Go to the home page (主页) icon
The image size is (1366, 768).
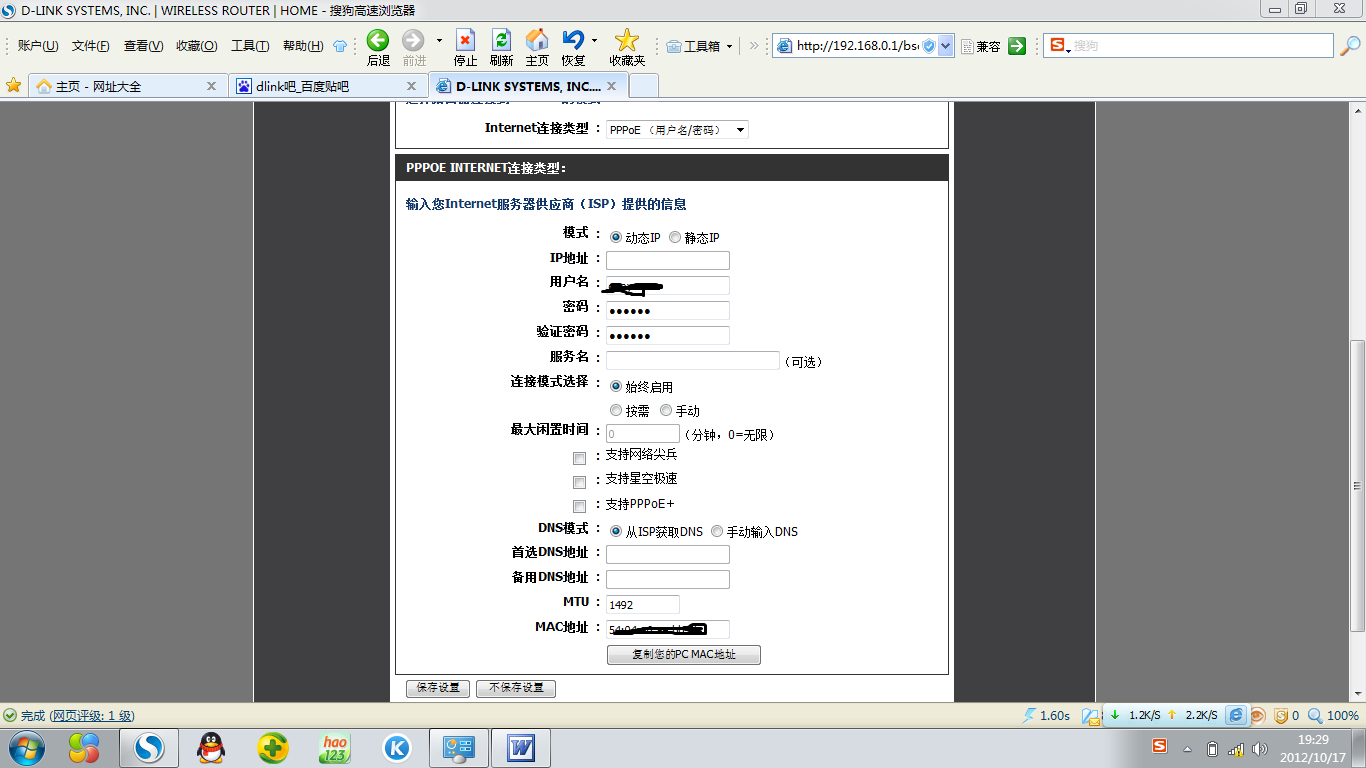tap(537, 40)
